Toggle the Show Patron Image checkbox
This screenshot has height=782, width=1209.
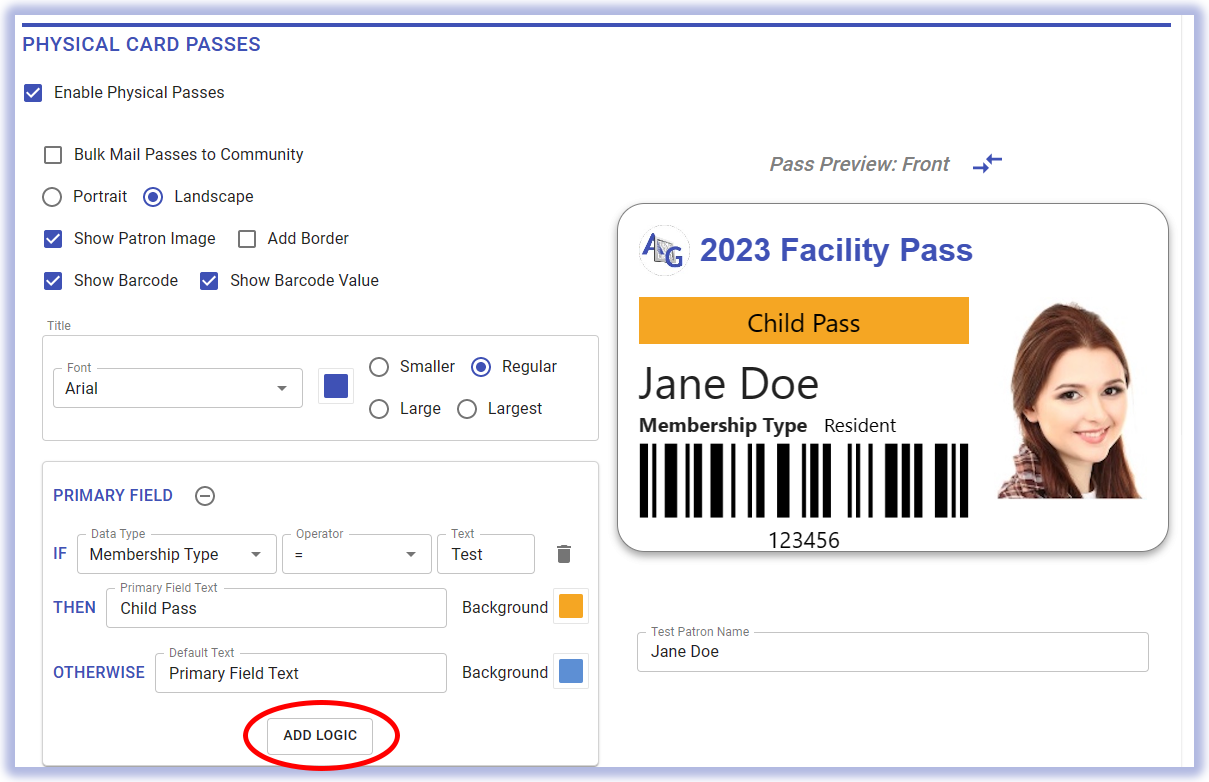[x=53, y=239]
